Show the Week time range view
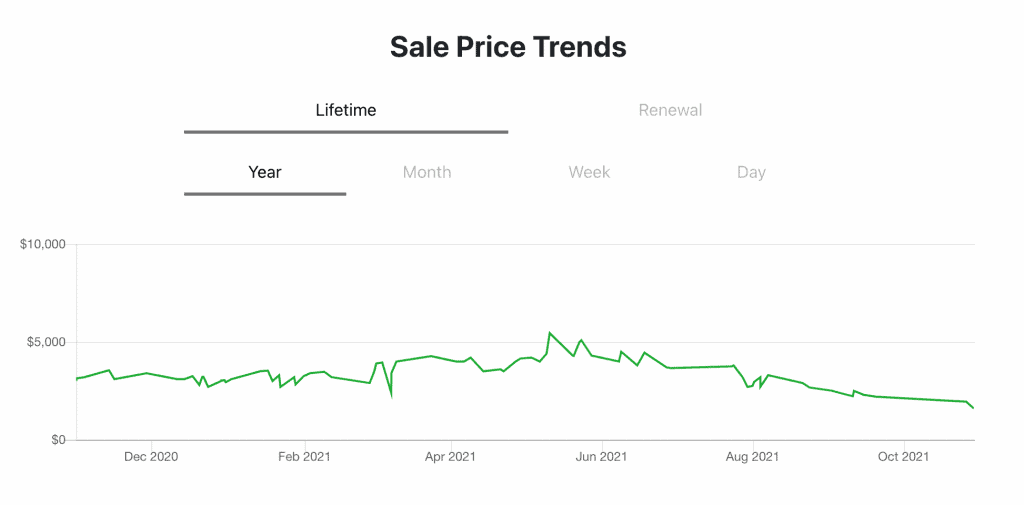The height and width of the screenshot is (505, 1024). pyautogui.click(x=589, y=172)
